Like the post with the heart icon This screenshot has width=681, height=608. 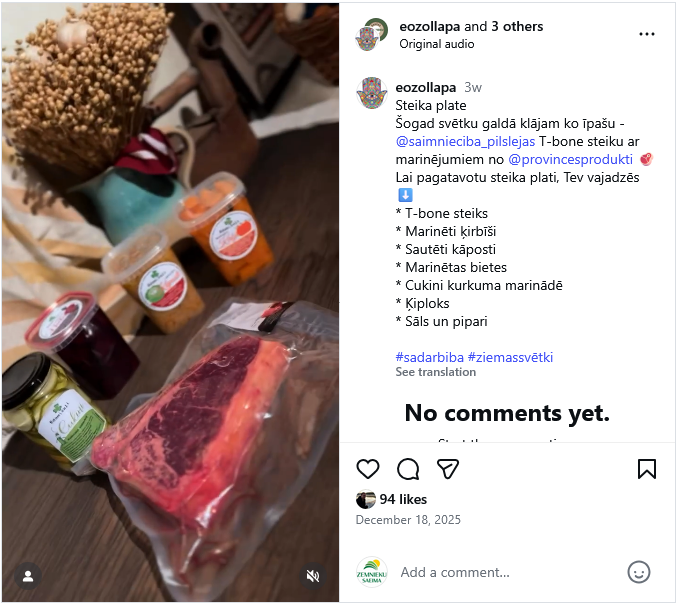pyautogui.click(x=368, y=469)
